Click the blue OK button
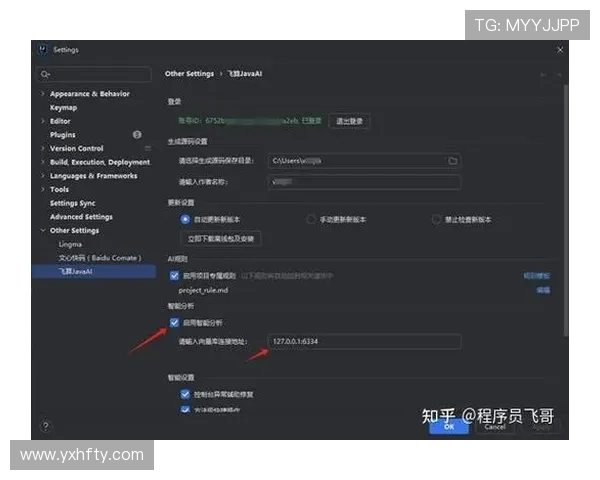 tap(449, 426)
